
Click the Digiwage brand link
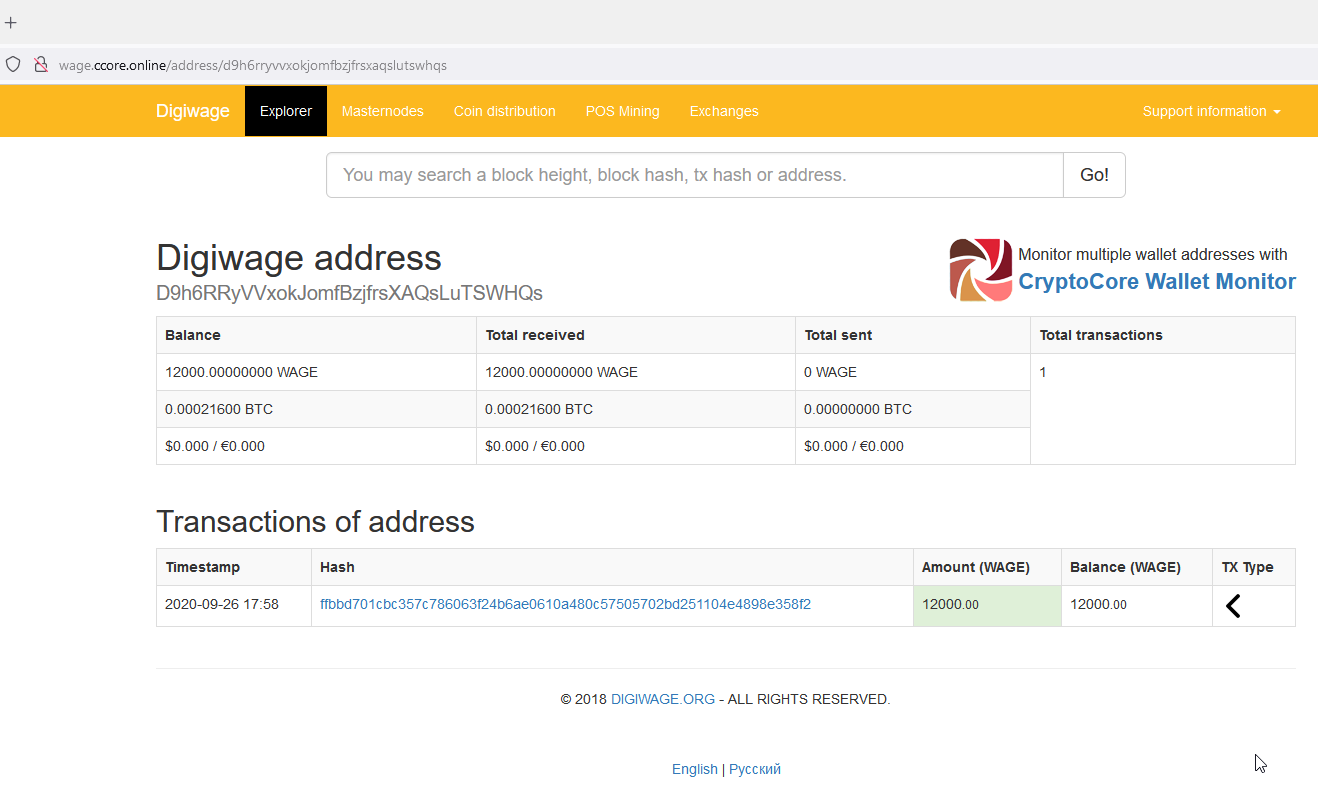click(x=193, y=111)
